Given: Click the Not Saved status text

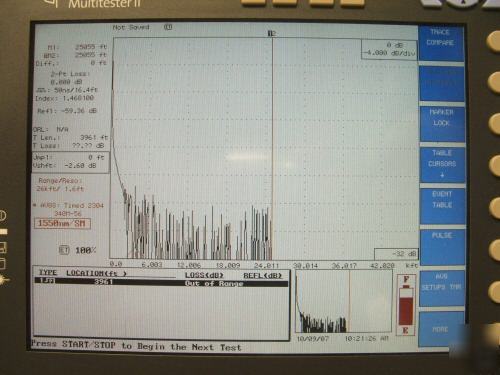Looking at the screenshot, I should [131, 27].
